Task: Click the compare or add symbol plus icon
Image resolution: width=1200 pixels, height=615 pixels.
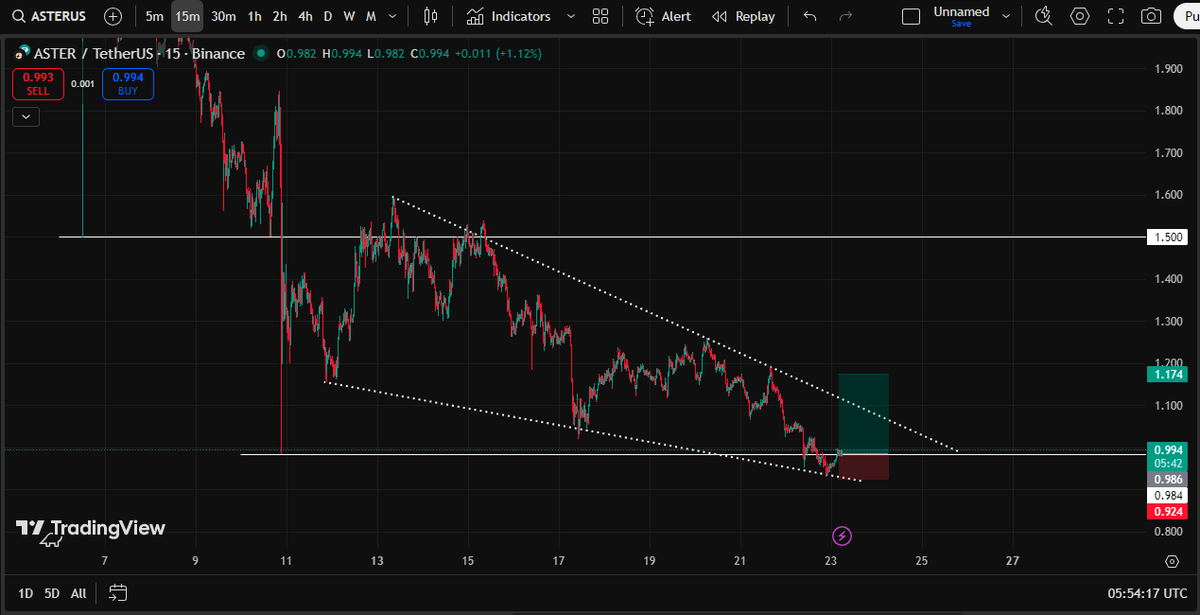Action: click(113, 17)
